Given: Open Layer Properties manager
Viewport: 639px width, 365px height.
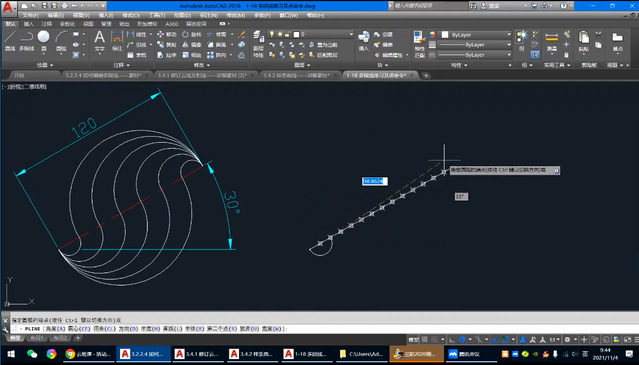Looking at the screenshot, I should 258,43.
